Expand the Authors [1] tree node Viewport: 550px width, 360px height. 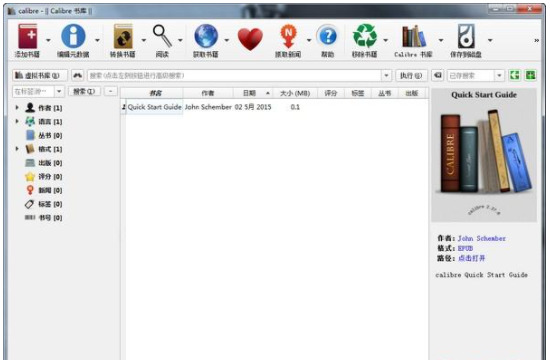click(x=17, y=107)
